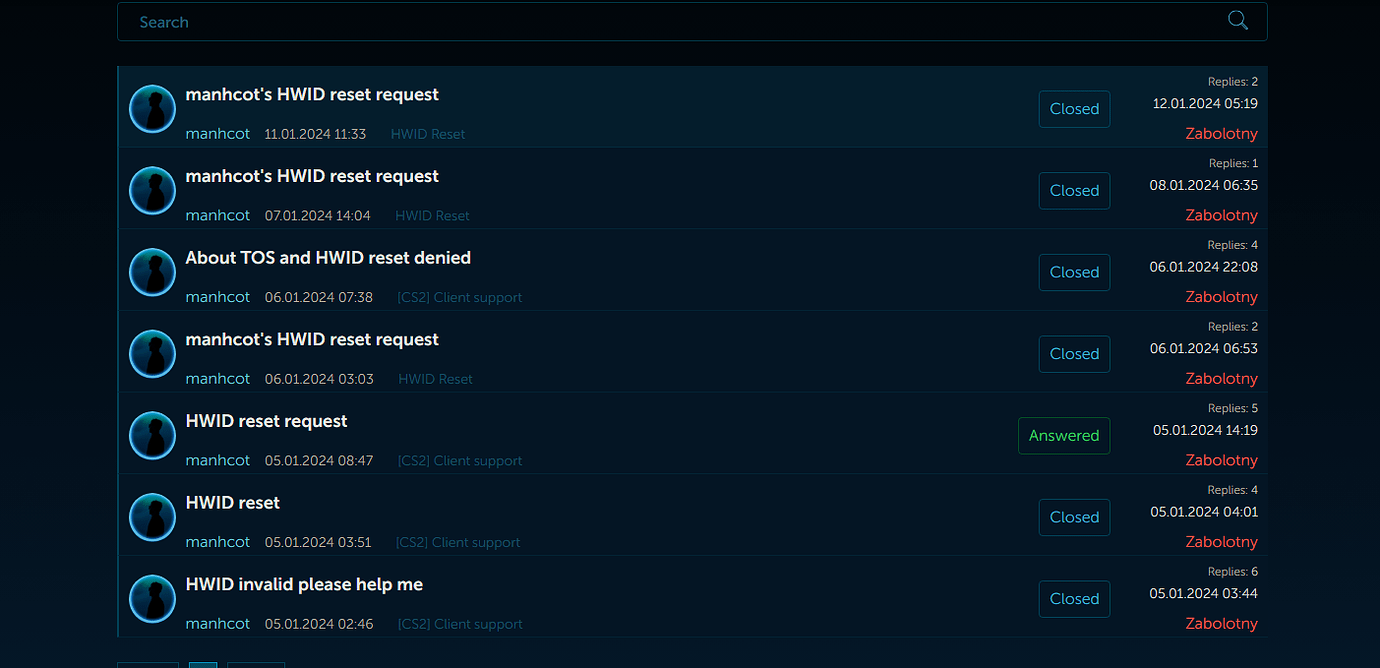The height and width of the screenshot is (668, 1380).
Task: Click the green Answered status badge
Action: click(x=1064, y=435)
